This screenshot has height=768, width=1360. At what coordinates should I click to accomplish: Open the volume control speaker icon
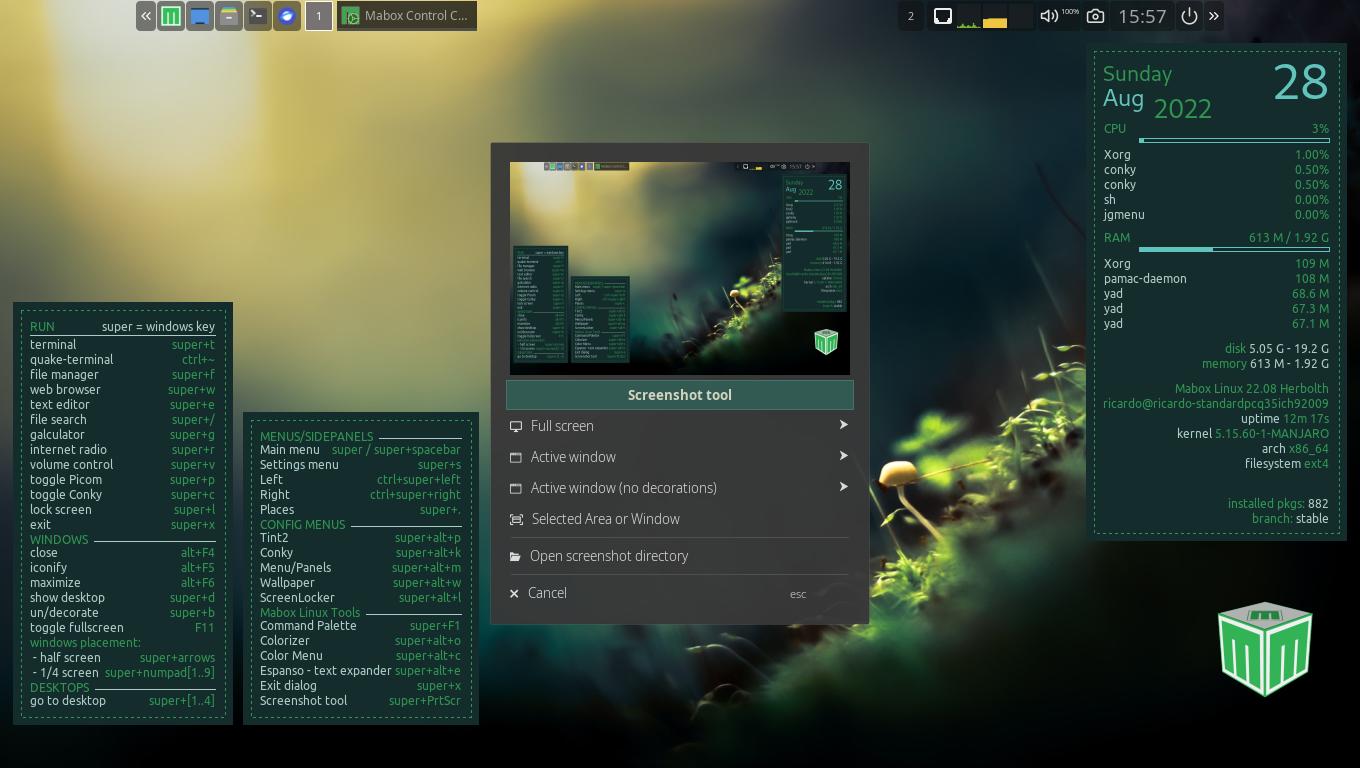[1049, 16]
